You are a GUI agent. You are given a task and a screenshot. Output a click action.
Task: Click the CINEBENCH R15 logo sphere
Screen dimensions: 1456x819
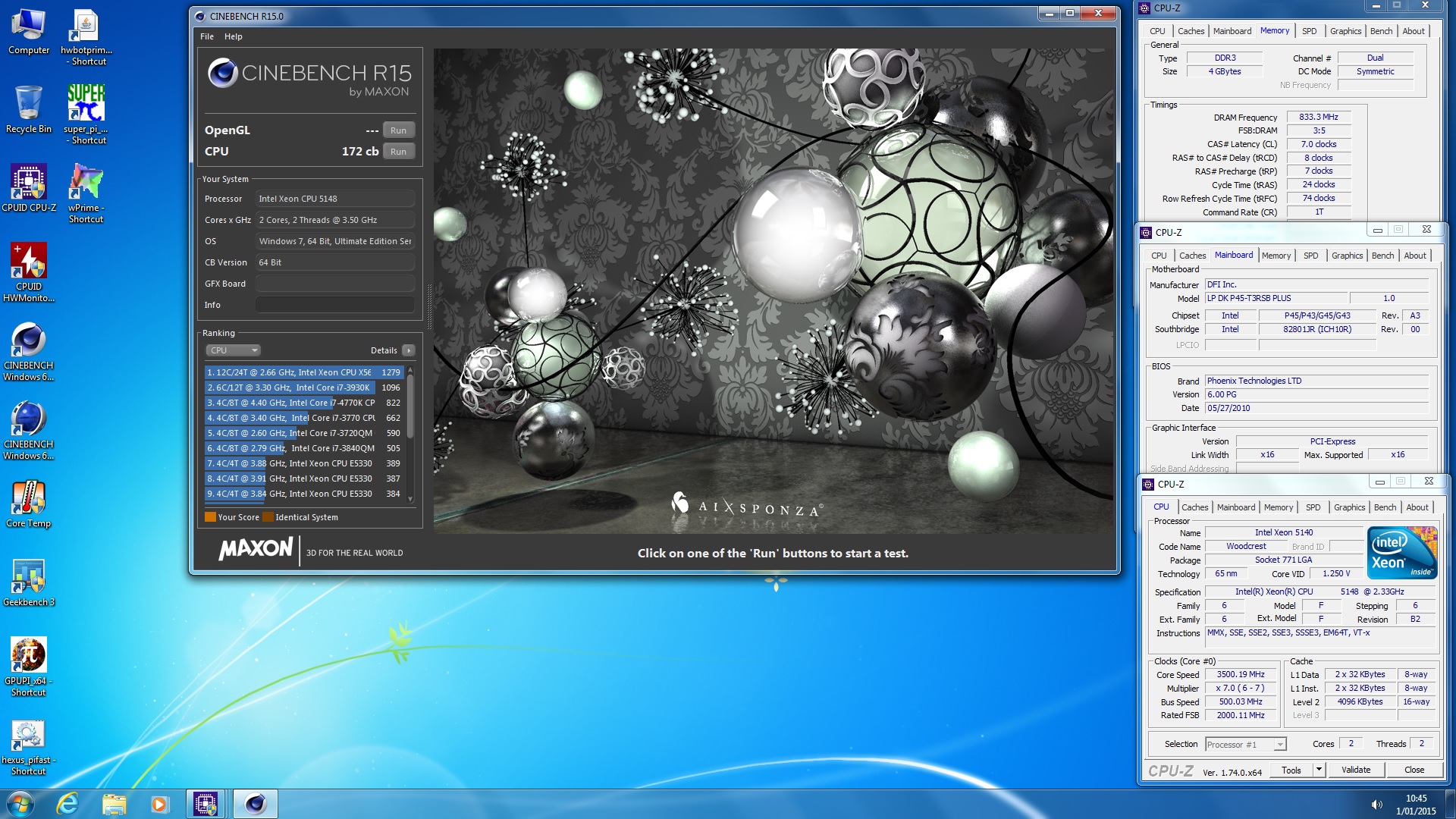tap(223, 73)
